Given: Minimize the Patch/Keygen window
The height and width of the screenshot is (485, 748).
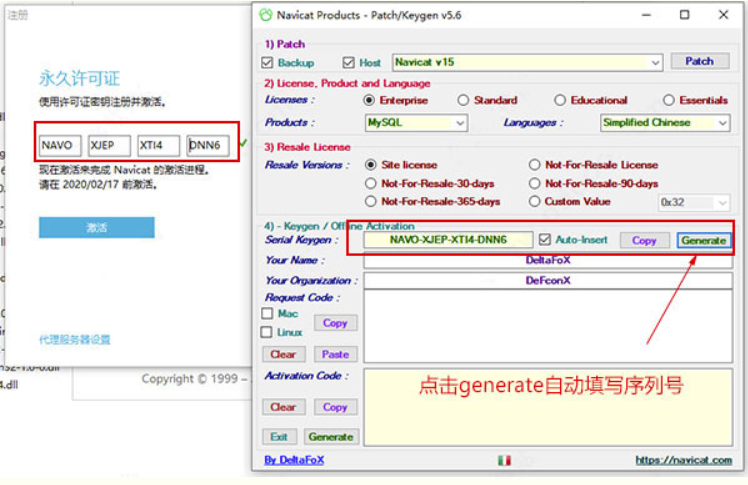Looking at the screenshot, I should [646, 15].
